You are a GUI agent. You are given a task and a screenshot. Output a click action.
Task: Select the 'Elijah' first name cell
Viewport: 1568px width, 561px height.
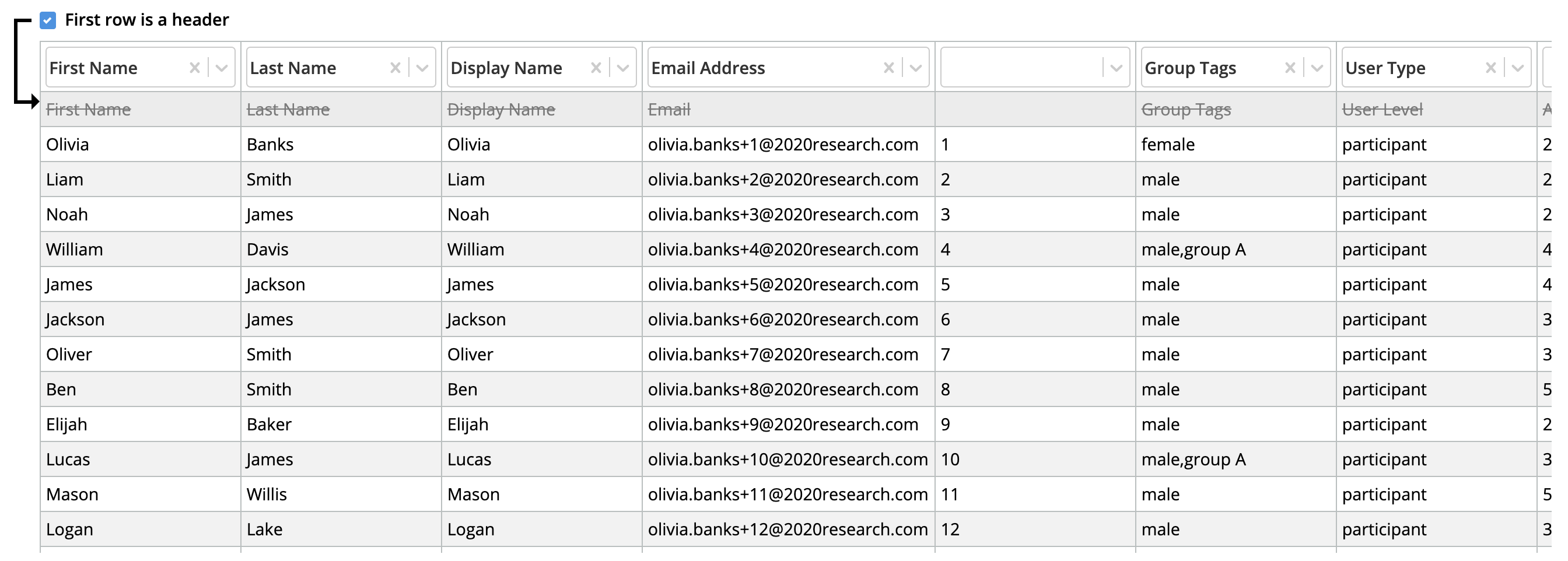pos(141,424)
